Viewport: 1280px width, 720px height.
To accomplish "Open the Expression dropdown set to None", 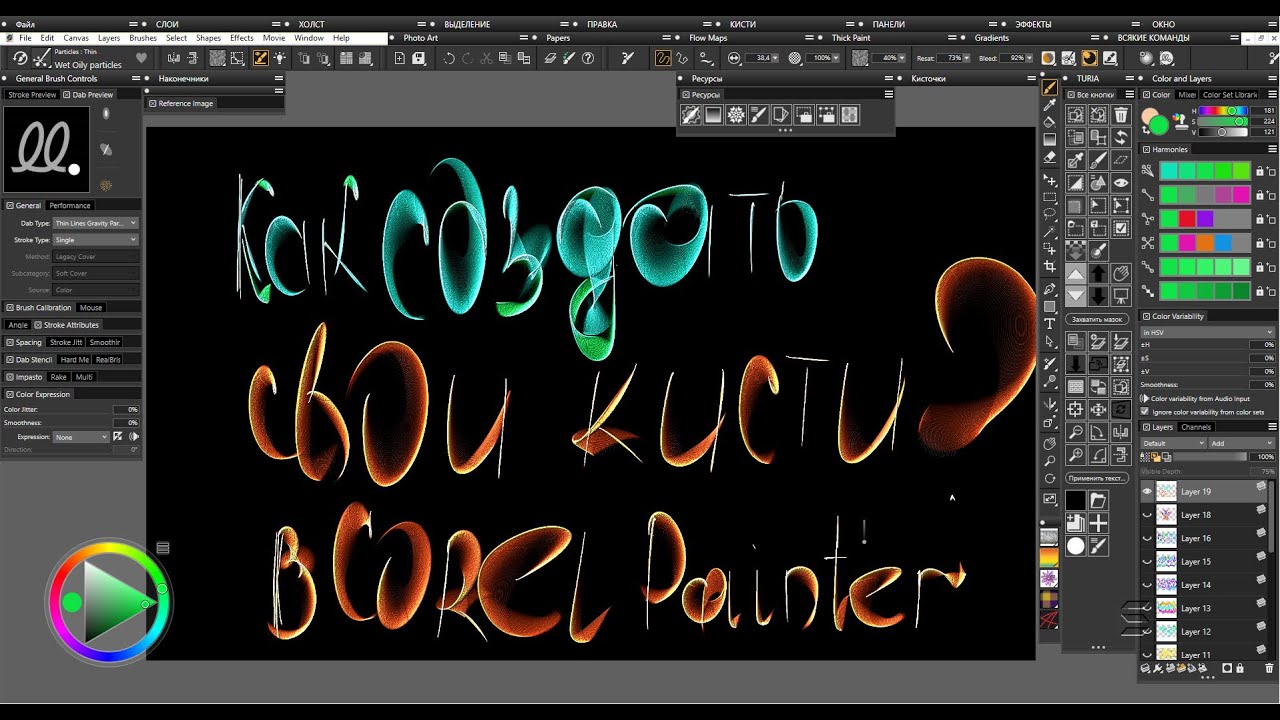I will (x=81, y=437).
